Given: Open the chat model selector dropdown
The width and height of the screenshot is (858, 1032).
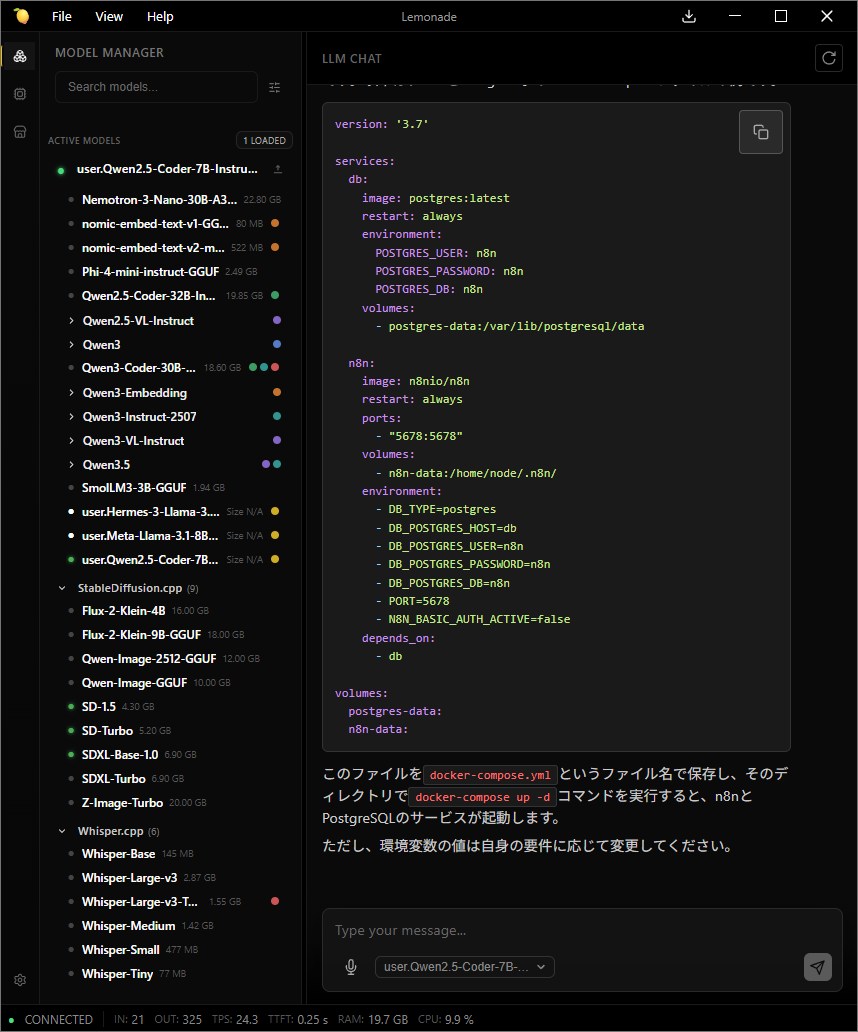Looking at the screenshot, I should click(x=465, y=967).
